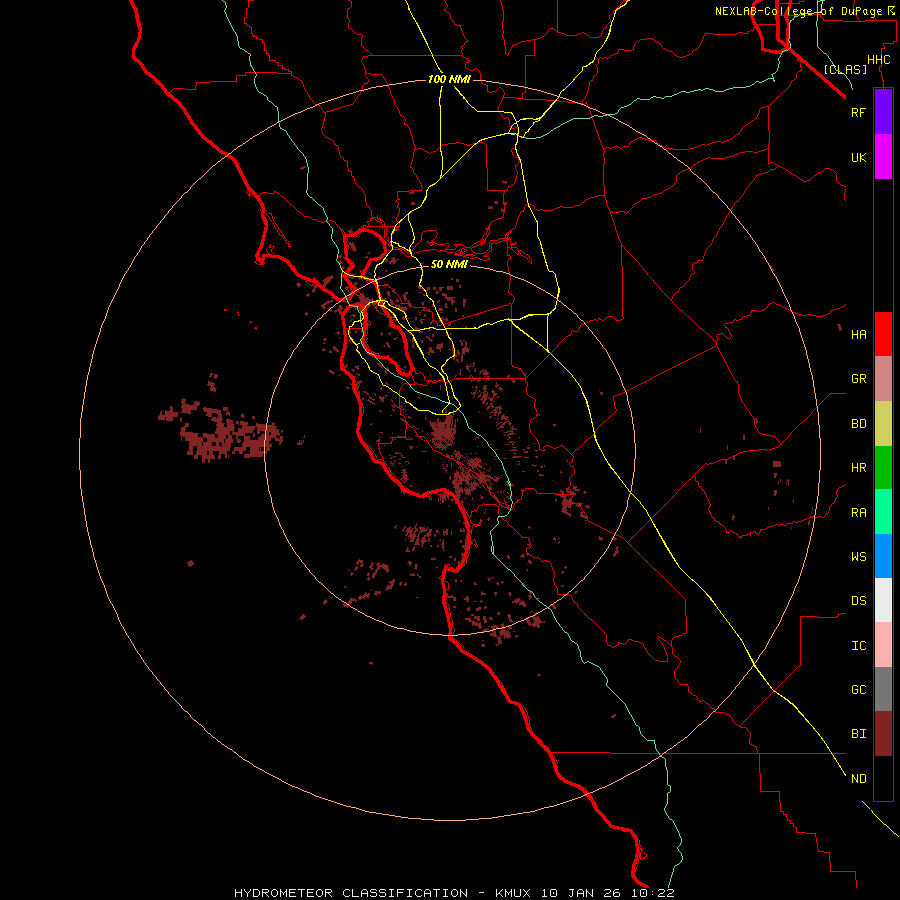Click the GC legend label
Image resolution: width=900 pixels, height=900 pixels.
(858, 690)
